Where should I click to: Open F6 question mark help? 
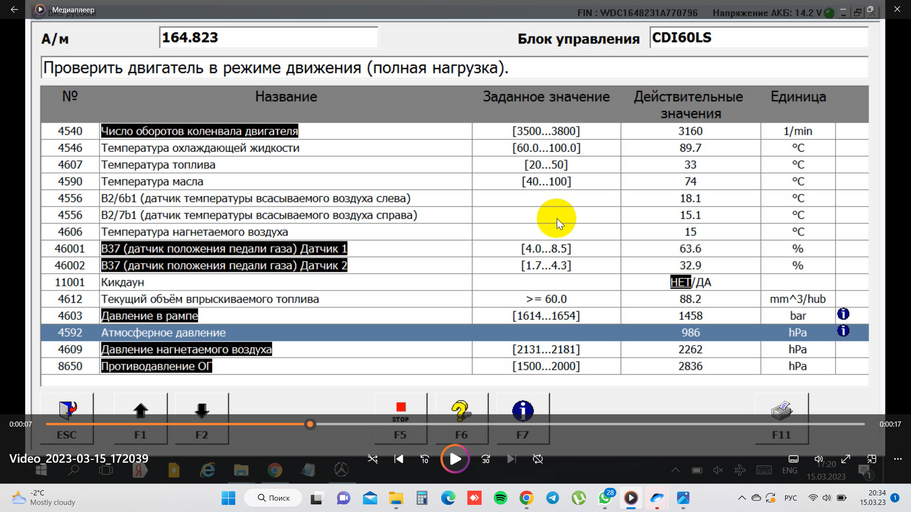pos(460,413)
